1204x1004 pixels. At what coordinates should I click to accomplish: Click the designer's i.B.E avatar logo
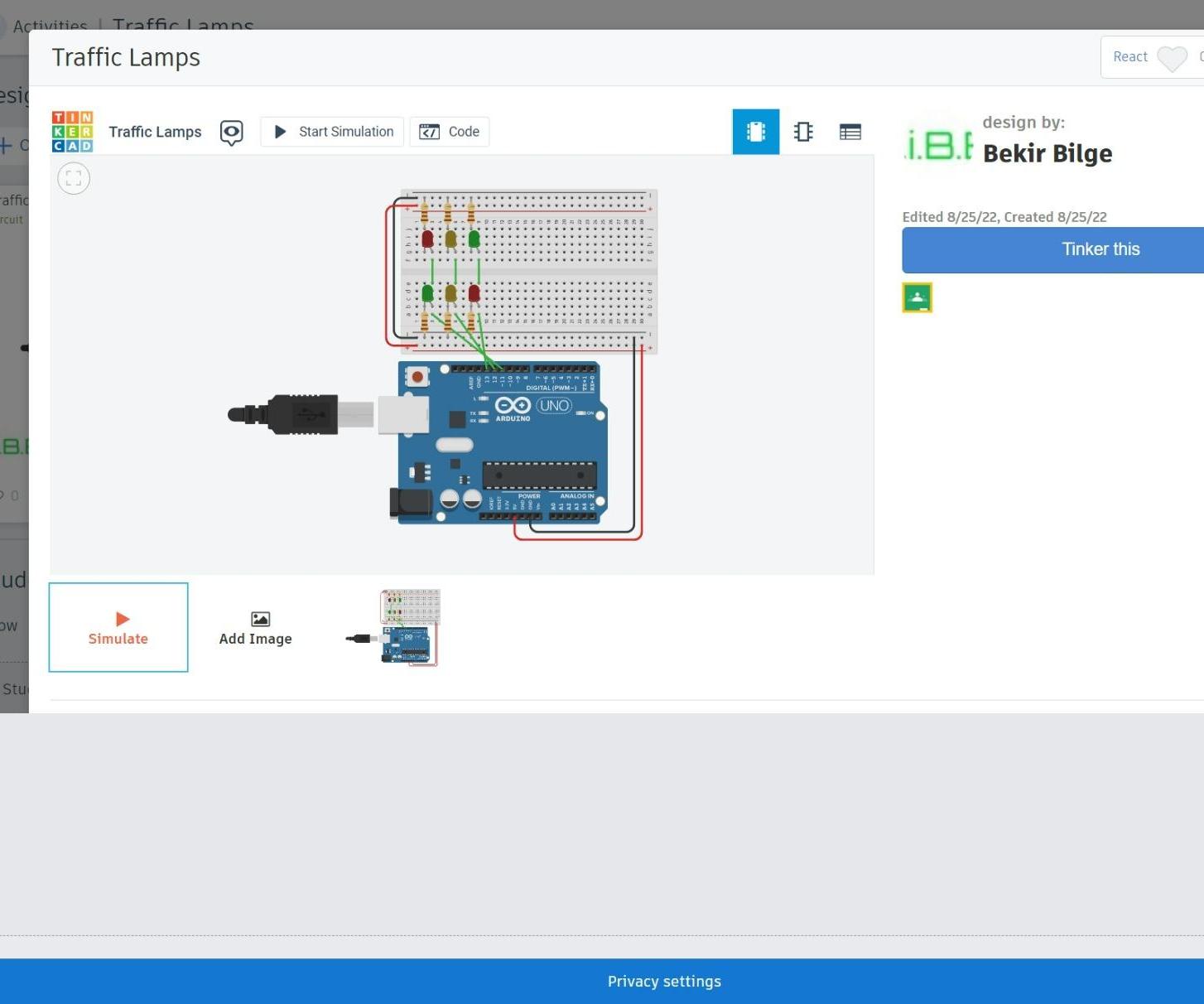938,145
